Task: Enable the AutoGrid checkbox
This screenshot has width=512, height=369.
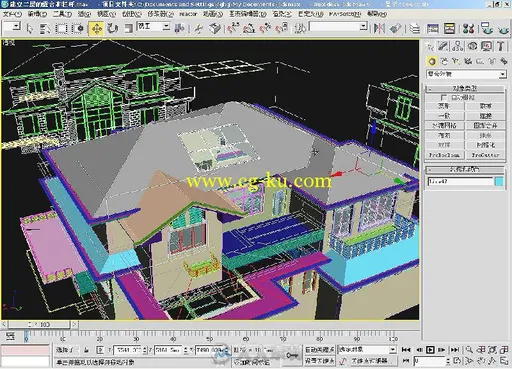Action: pos(443,97)
